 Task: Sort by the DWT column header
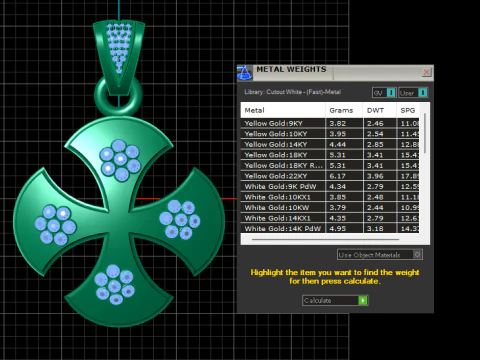click(379, 110)
